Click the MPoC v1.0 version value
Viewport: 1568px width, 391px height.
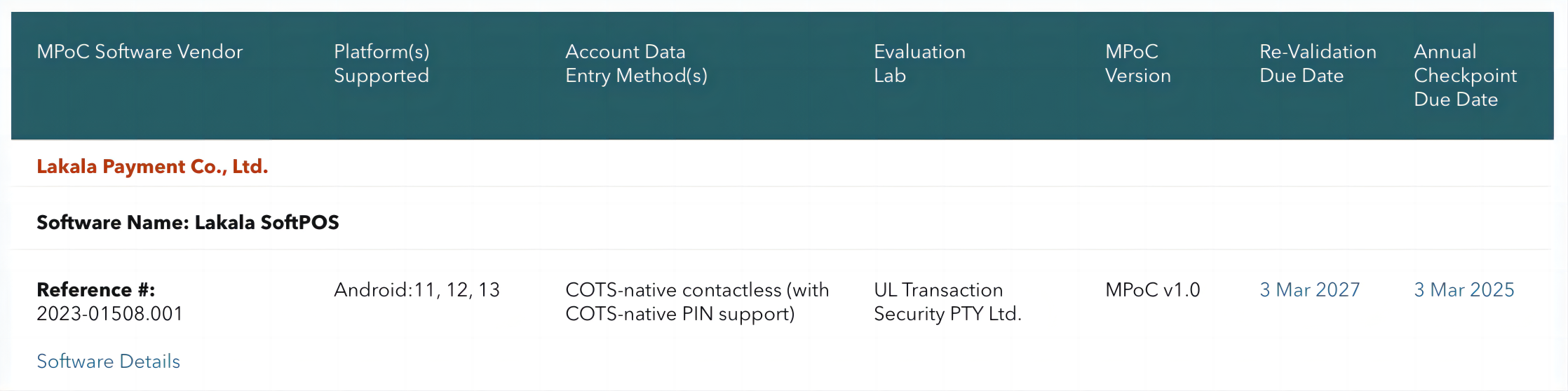point(1152,290)
